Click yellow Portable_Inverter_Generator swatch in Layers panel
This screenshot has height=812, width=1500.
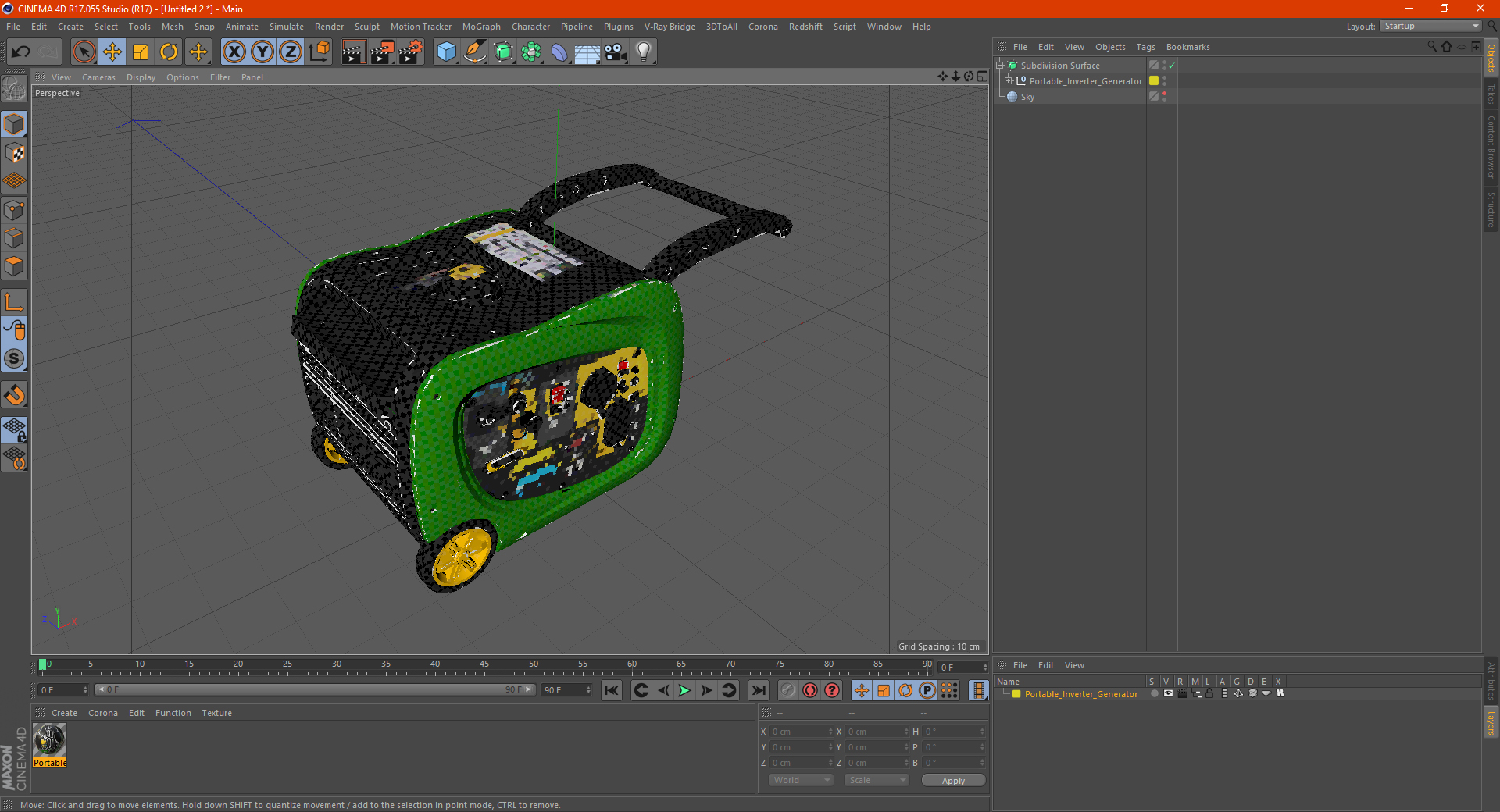coord(1016,694)
